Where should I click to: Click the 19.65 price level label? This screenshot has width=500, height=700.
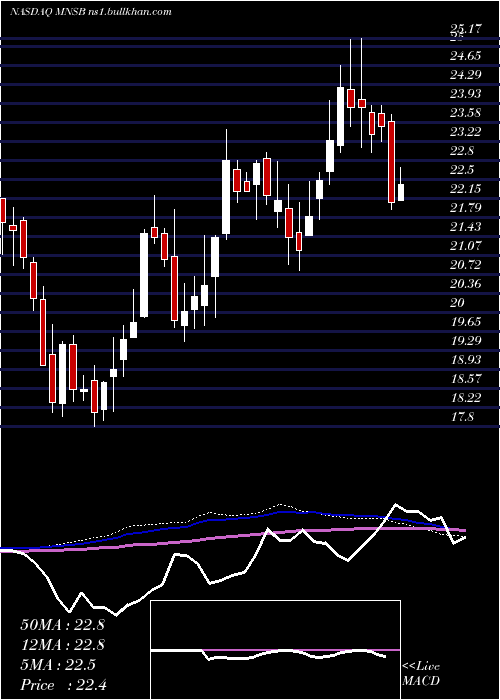[466, 321]
